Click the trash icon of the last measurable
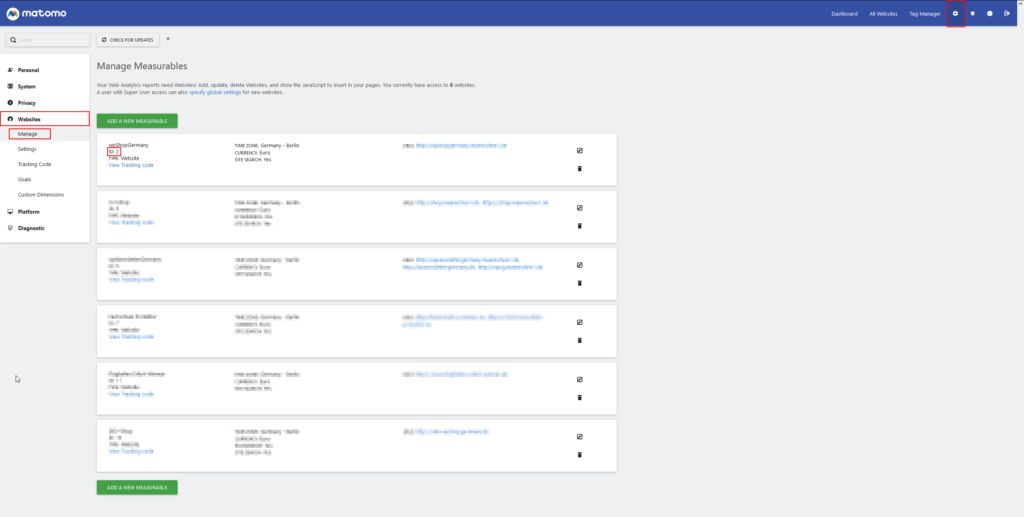The width and height of the screenshot is (1024, 517). tap(579, 454)
